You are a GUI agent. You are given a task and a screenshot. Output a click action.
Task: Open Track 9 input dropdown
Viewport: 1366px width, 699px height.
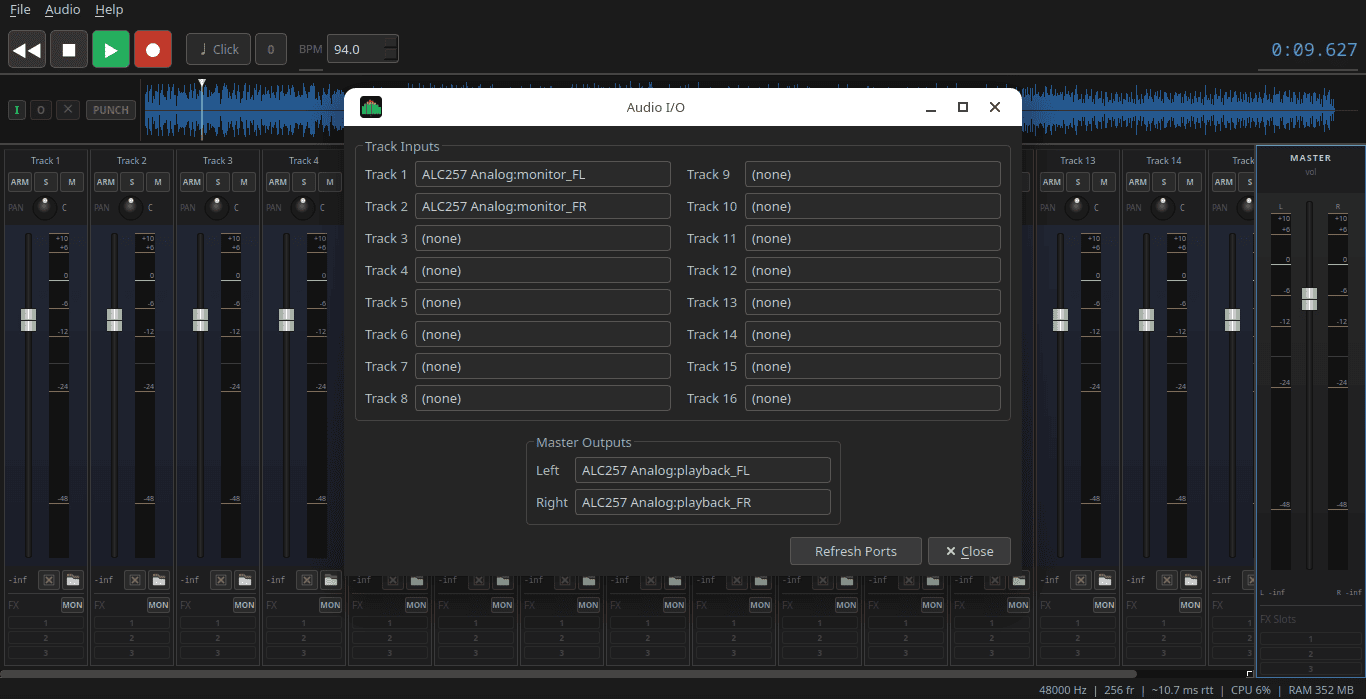(x=873, y=174)
